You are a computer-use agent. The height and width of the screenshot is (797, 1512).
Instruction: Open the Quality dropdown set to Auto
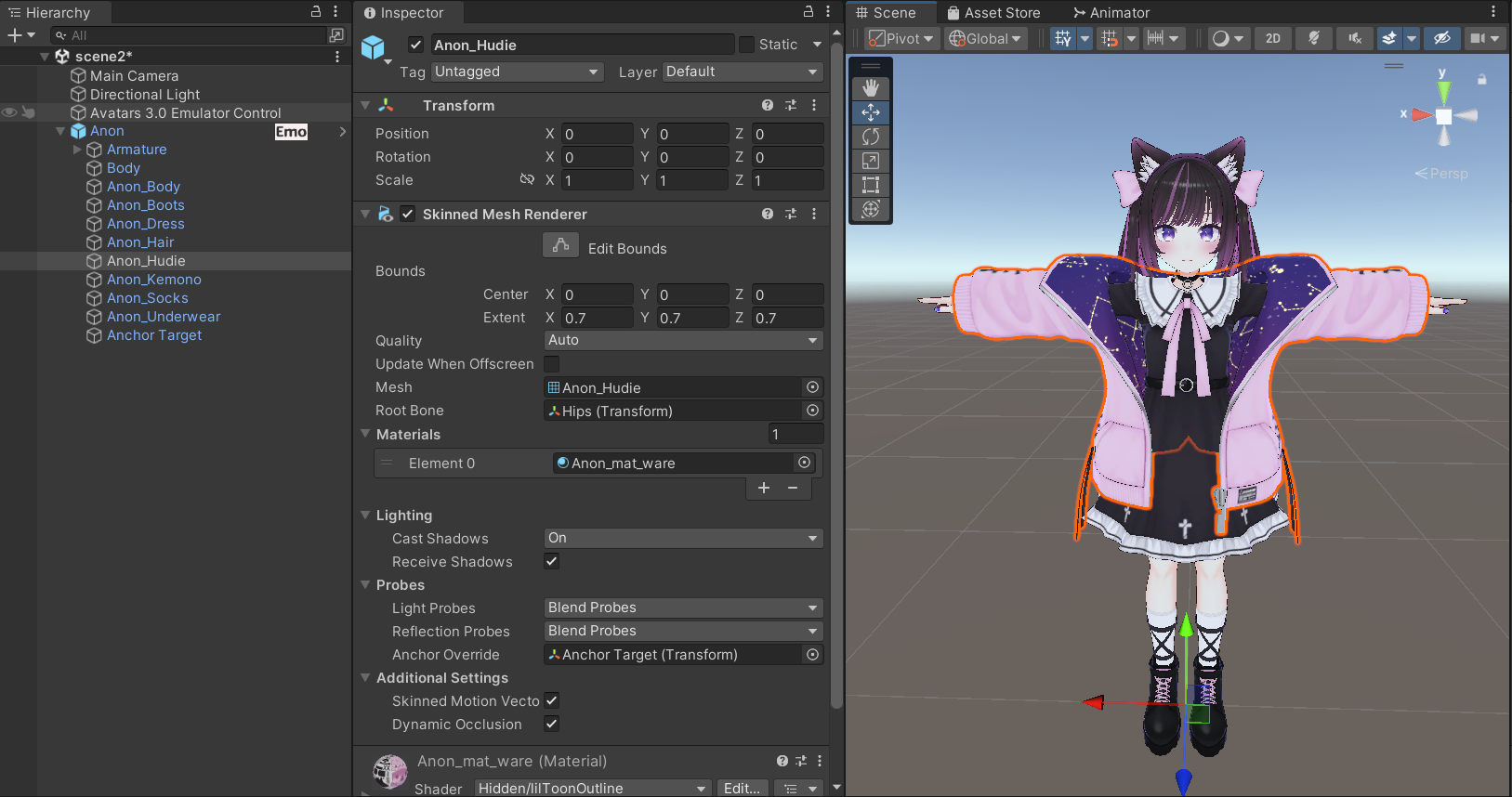pos(684,340)
